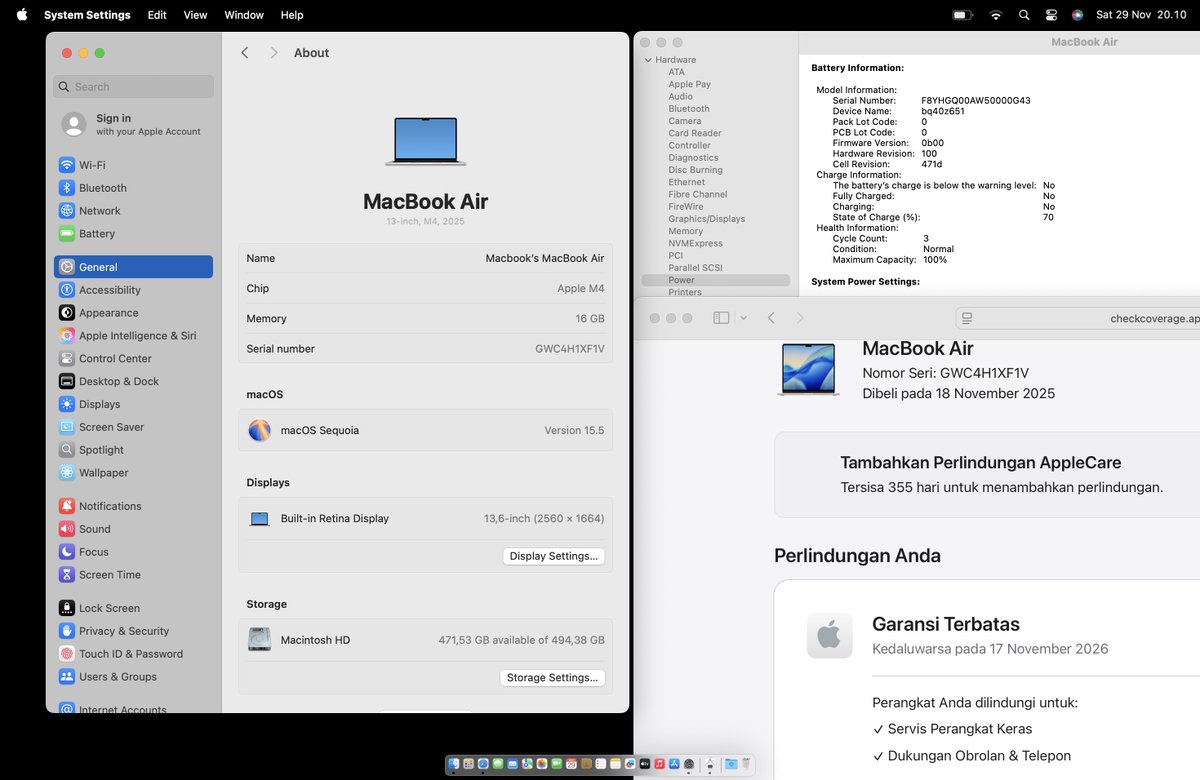Select Spotlight in Settings sidebar

tap(133, 450)
